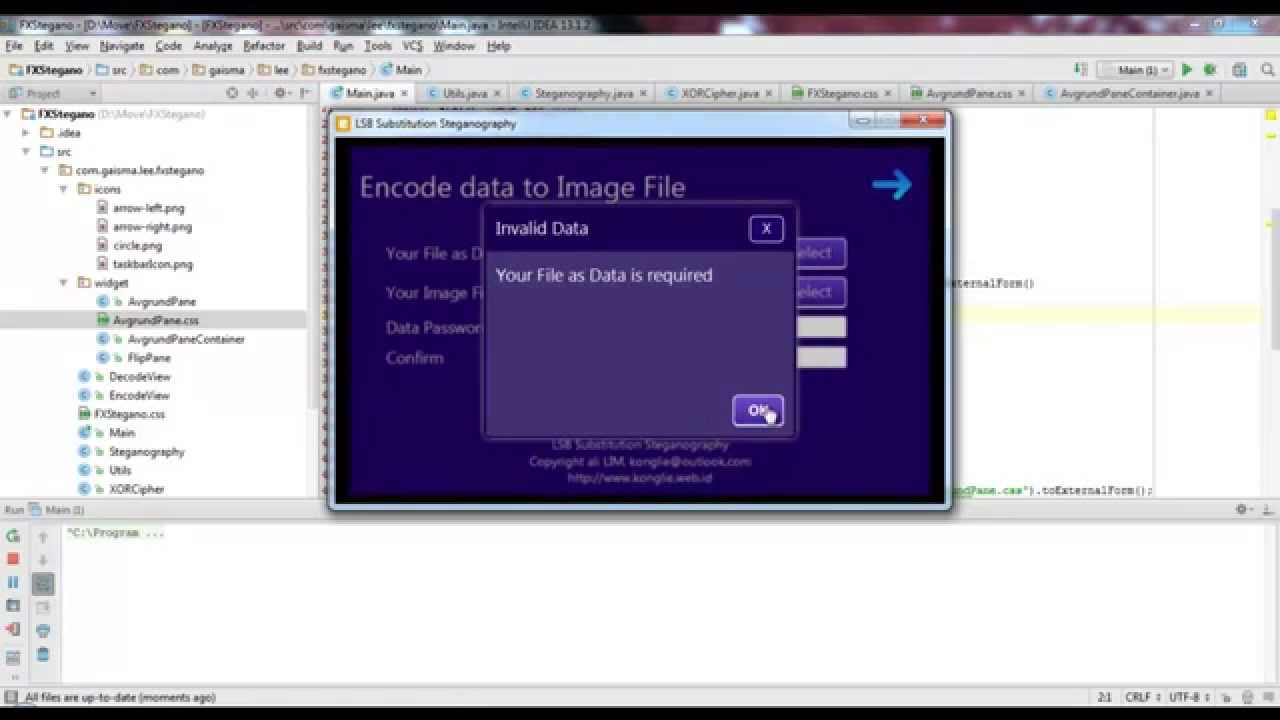The image size is (1280, 720).
Task: Stop the running process with red square
Action: [x=13, y=559]
